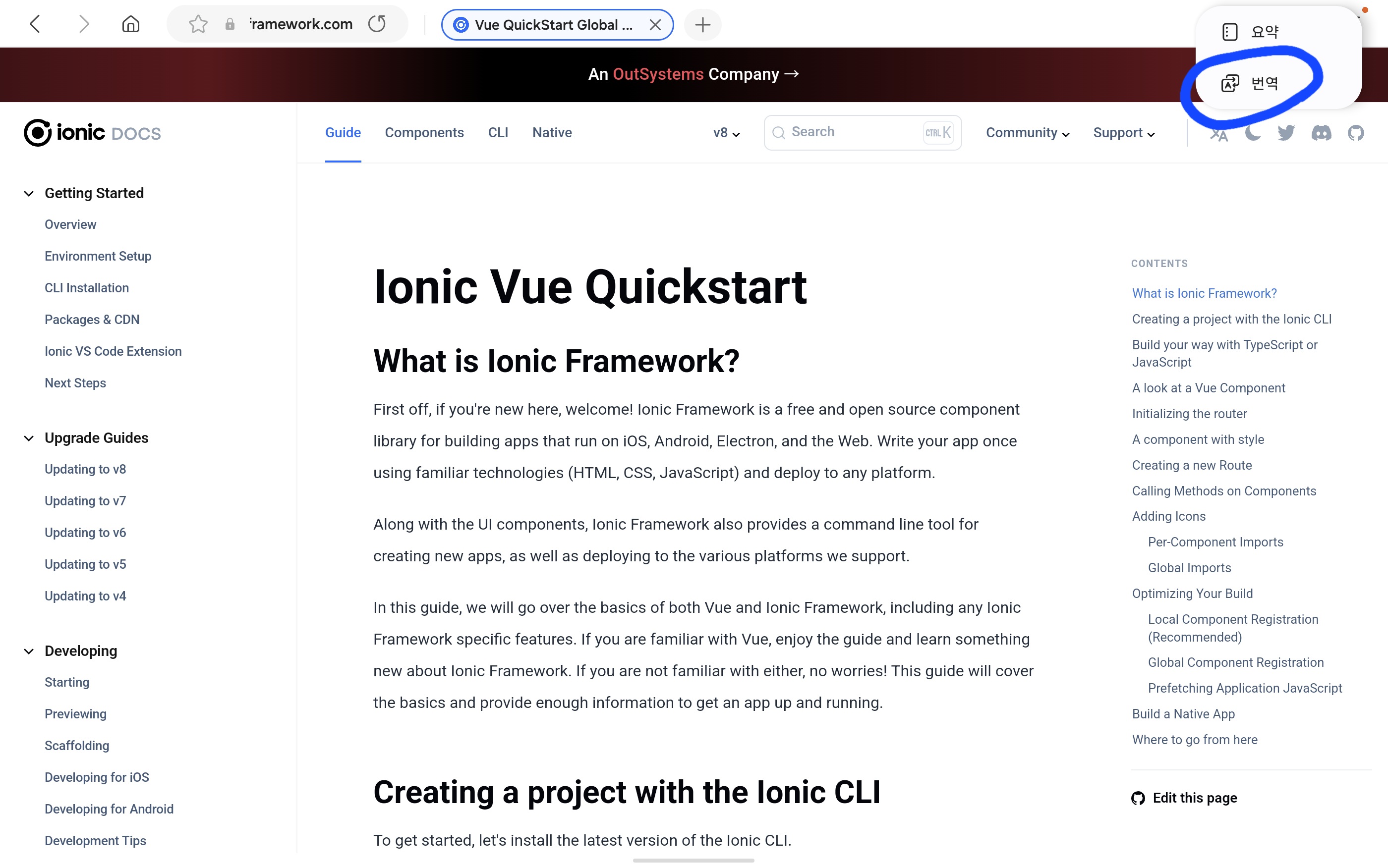Click the lock site-security icon
This screenshot has height=868, width=1388.
pyautogui.click(x=231, y=24)
